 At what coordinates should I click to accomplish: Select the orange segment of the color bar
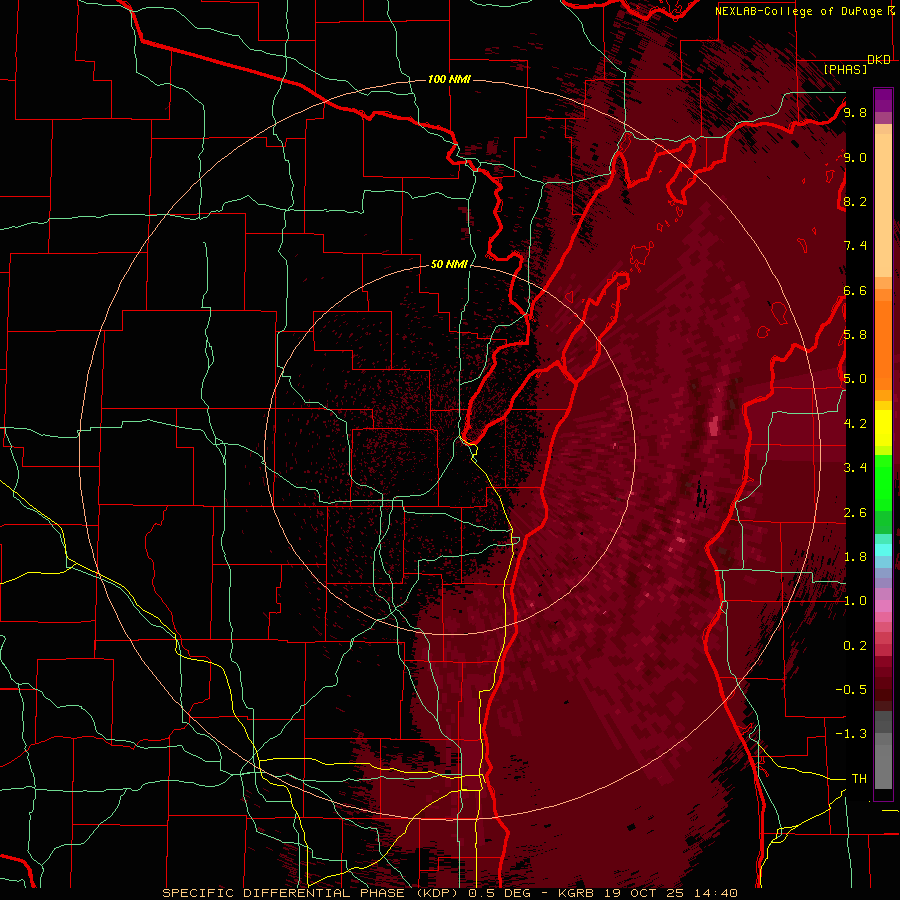[x=883, y=344]
